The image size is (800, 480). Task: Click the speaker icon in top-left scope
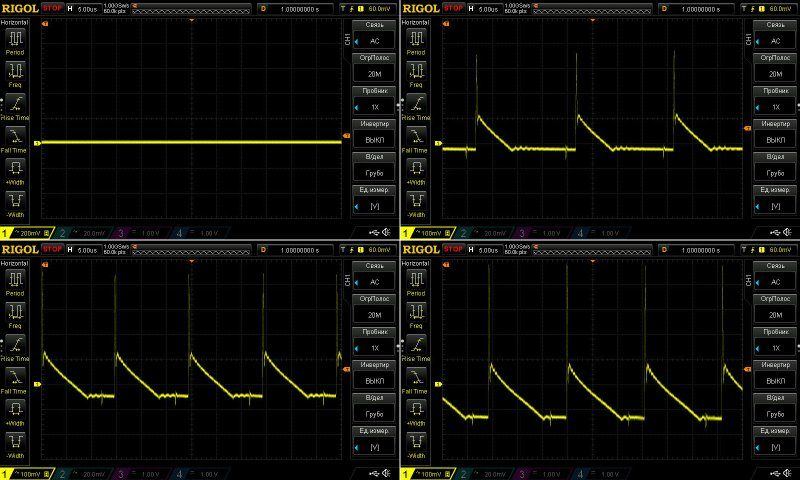389,233
